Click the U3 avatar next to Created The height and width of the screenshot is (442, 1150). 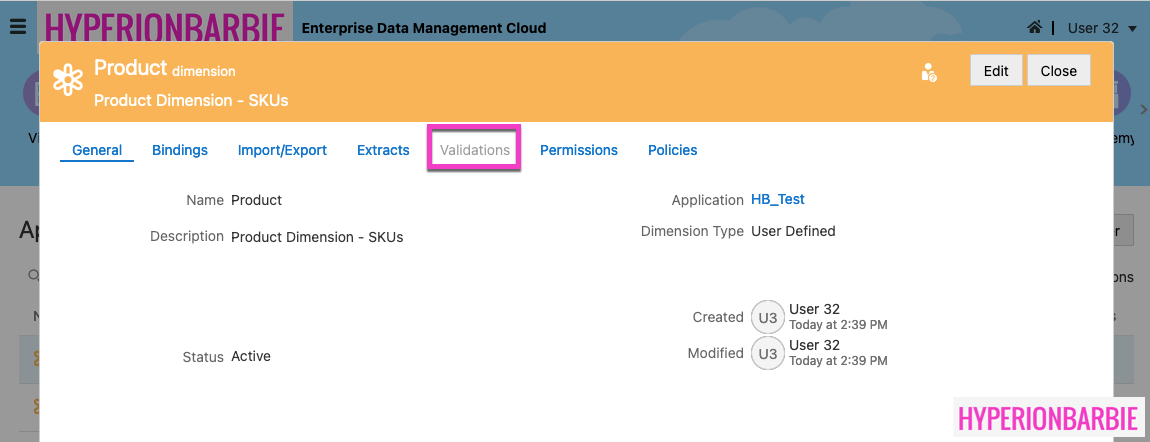(x=768, y=317)
